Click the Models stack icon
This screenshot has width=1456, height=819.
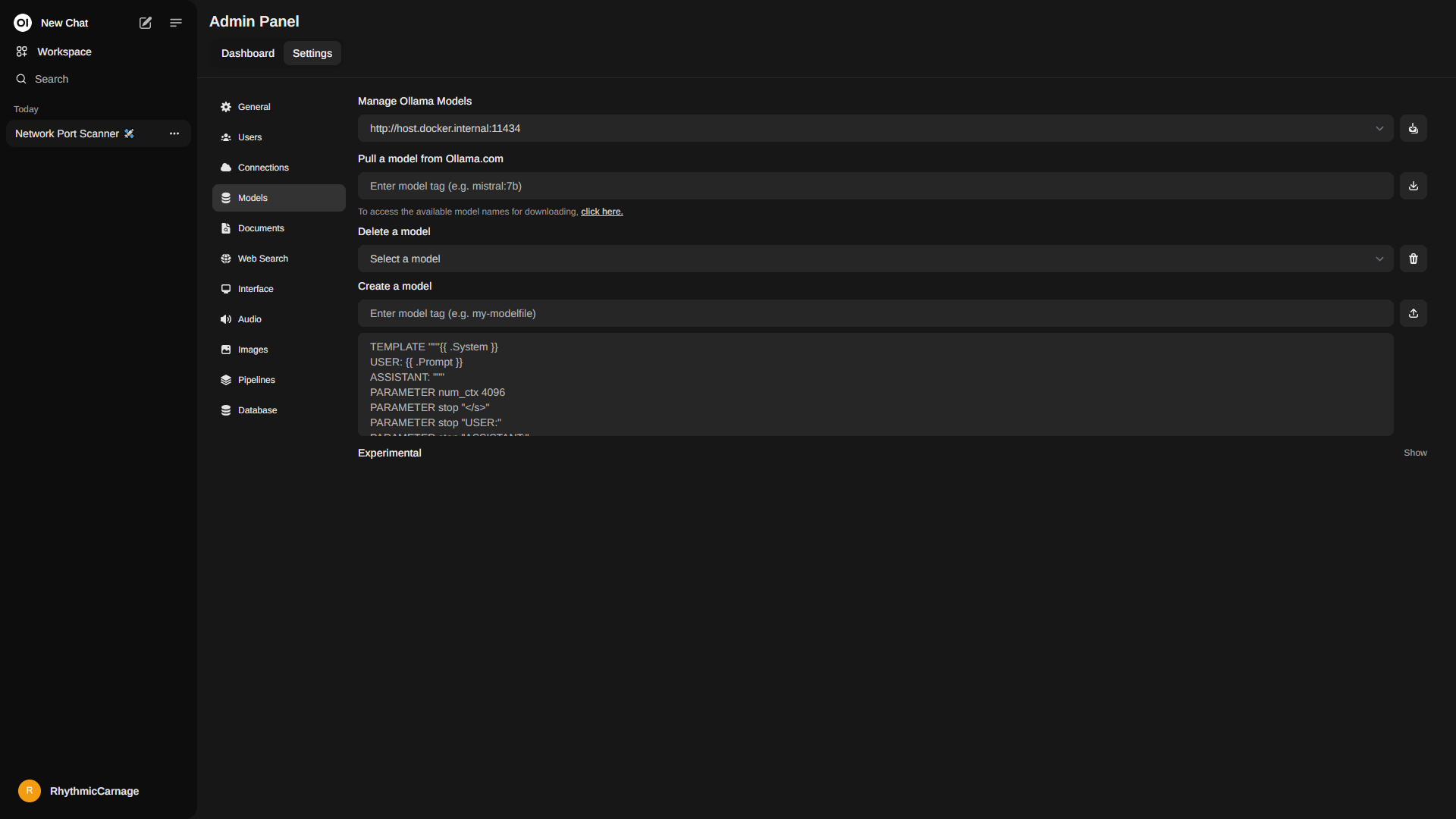pyautogui.click(x=226, y=198)
